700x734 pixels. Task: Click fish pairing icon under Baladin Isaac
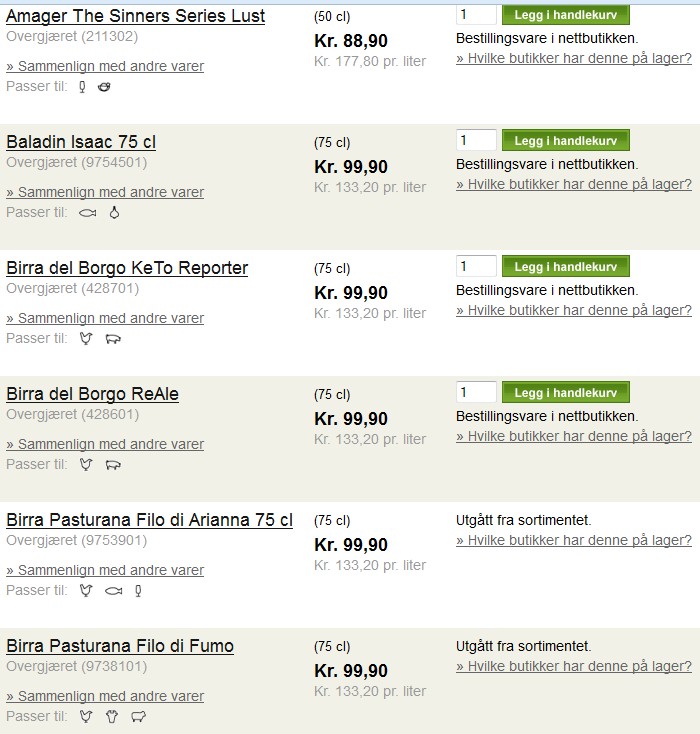[88, 213]
